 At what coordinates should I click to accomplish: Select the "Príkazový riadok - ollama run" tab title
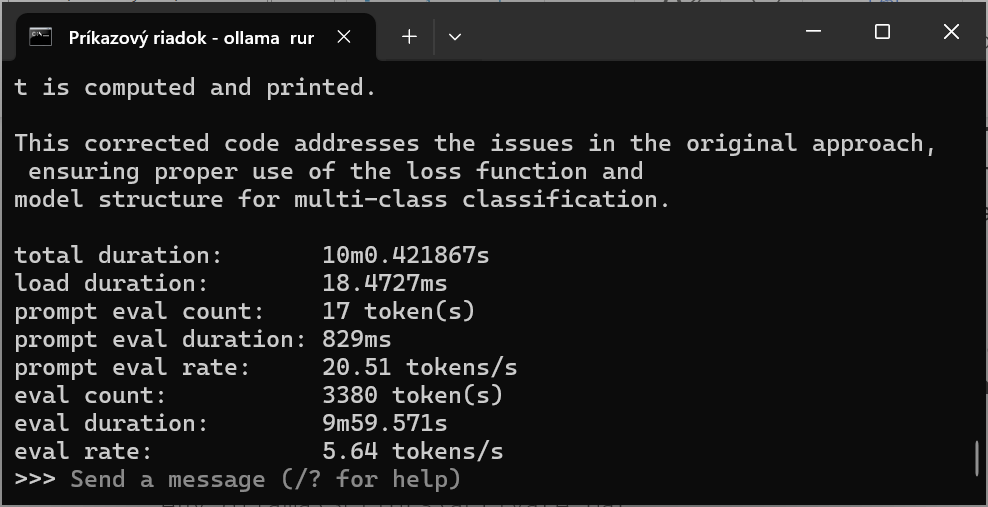[191, 38]
